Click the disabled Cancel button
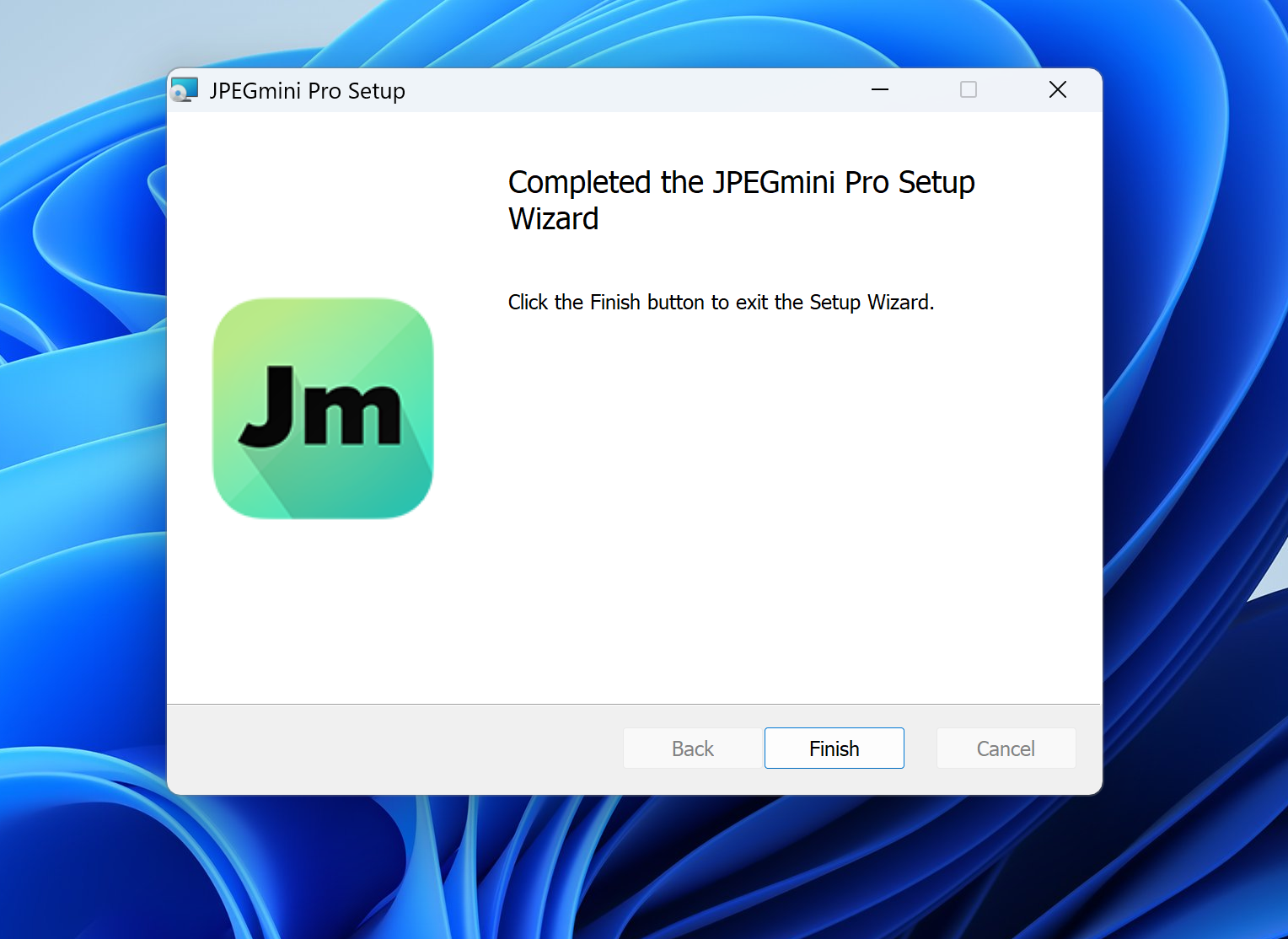Screen dimensions: 1288x939 [1005, 749]
